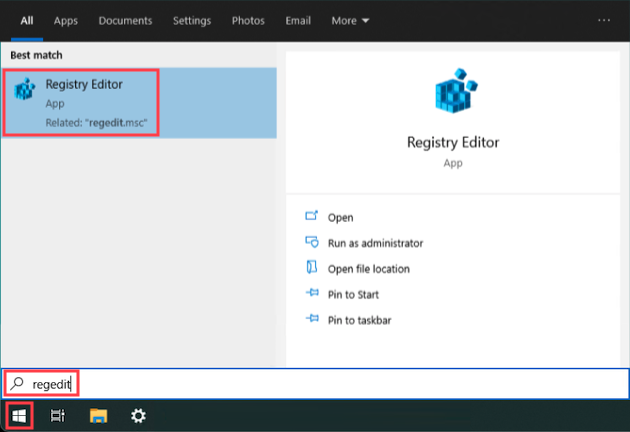Select the Settings search filter tab

pyautogui.click(x=191, y=20)
